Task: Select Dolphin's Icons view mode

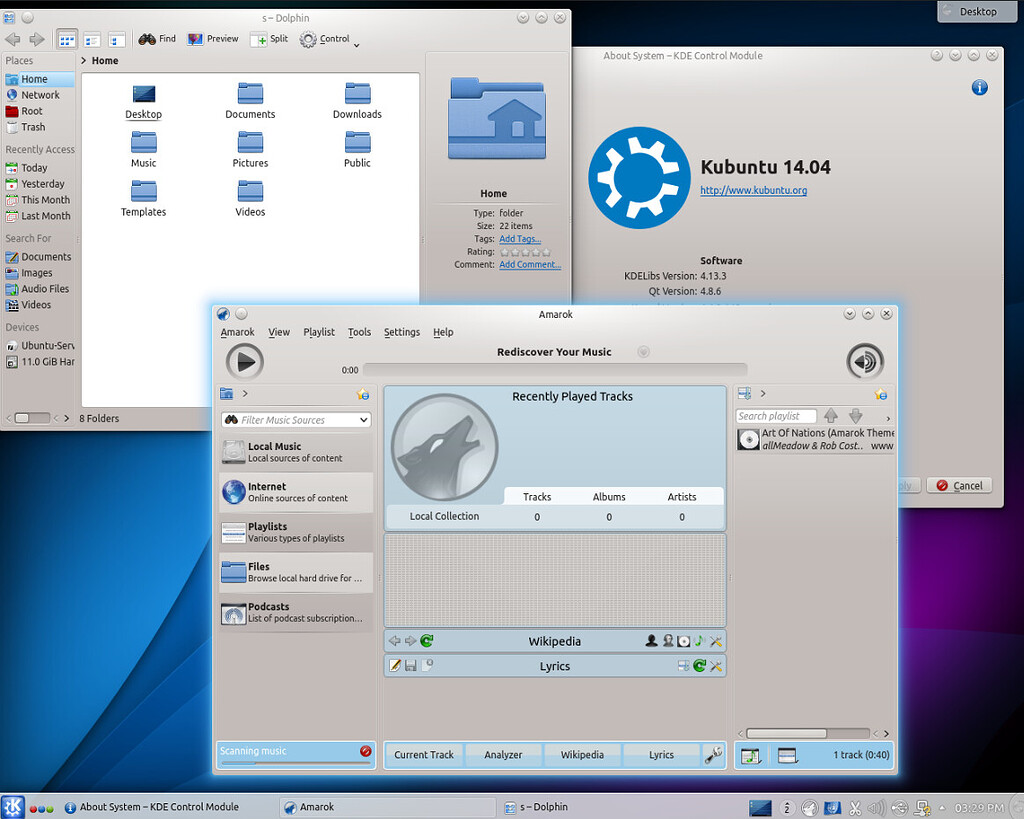Action: pyautogui.click(x=67, y=40)
